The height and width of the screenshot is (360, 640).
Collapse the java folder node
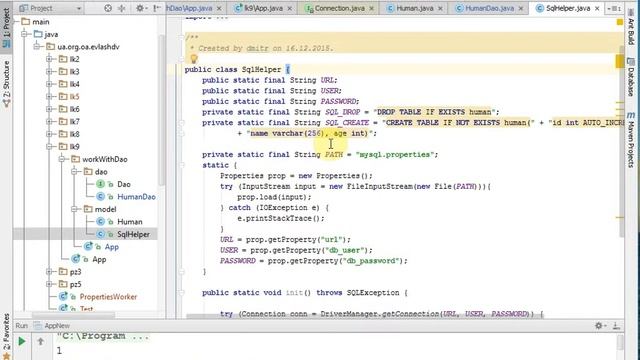pos(24,34)
